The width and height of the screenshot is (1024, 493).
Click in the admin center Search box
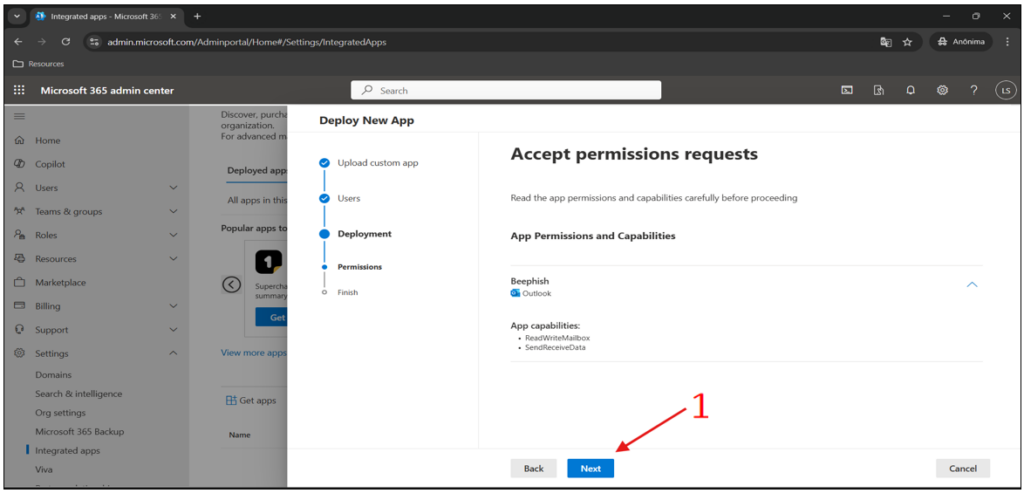[506, 91]
